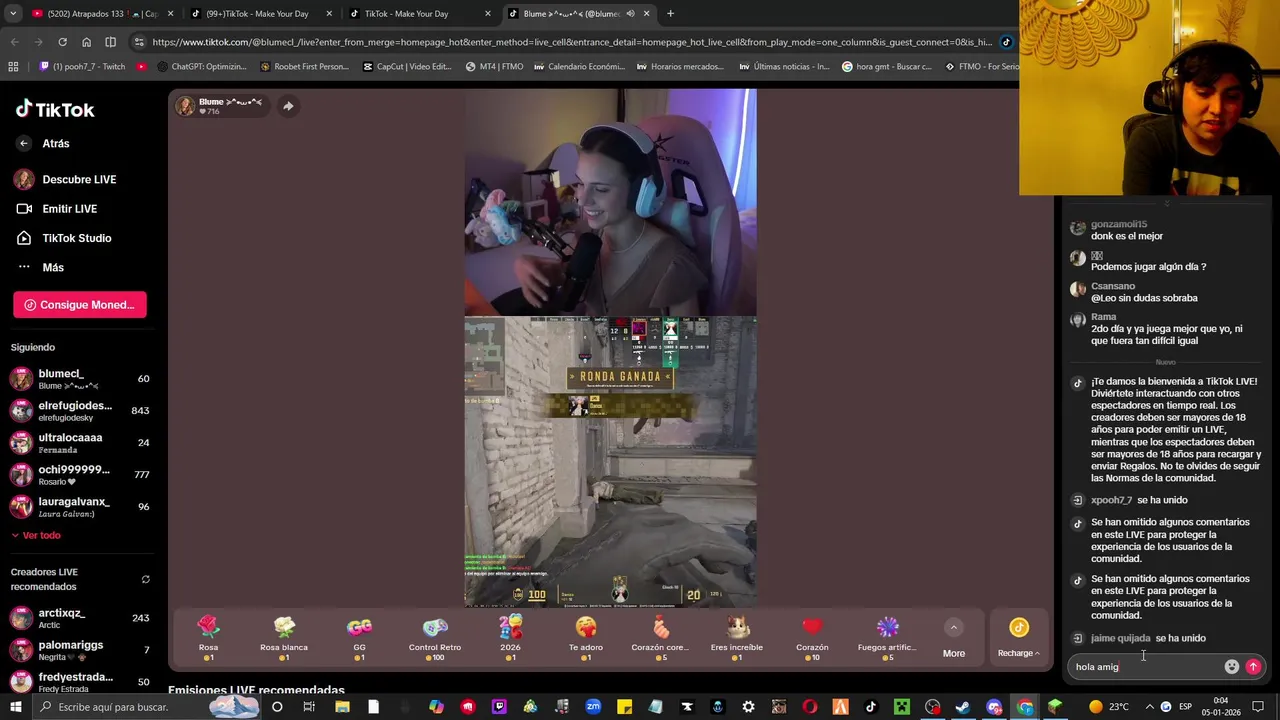
Task: Go to the browser home page
Action: pyautogui.click(x=86, y=42)
